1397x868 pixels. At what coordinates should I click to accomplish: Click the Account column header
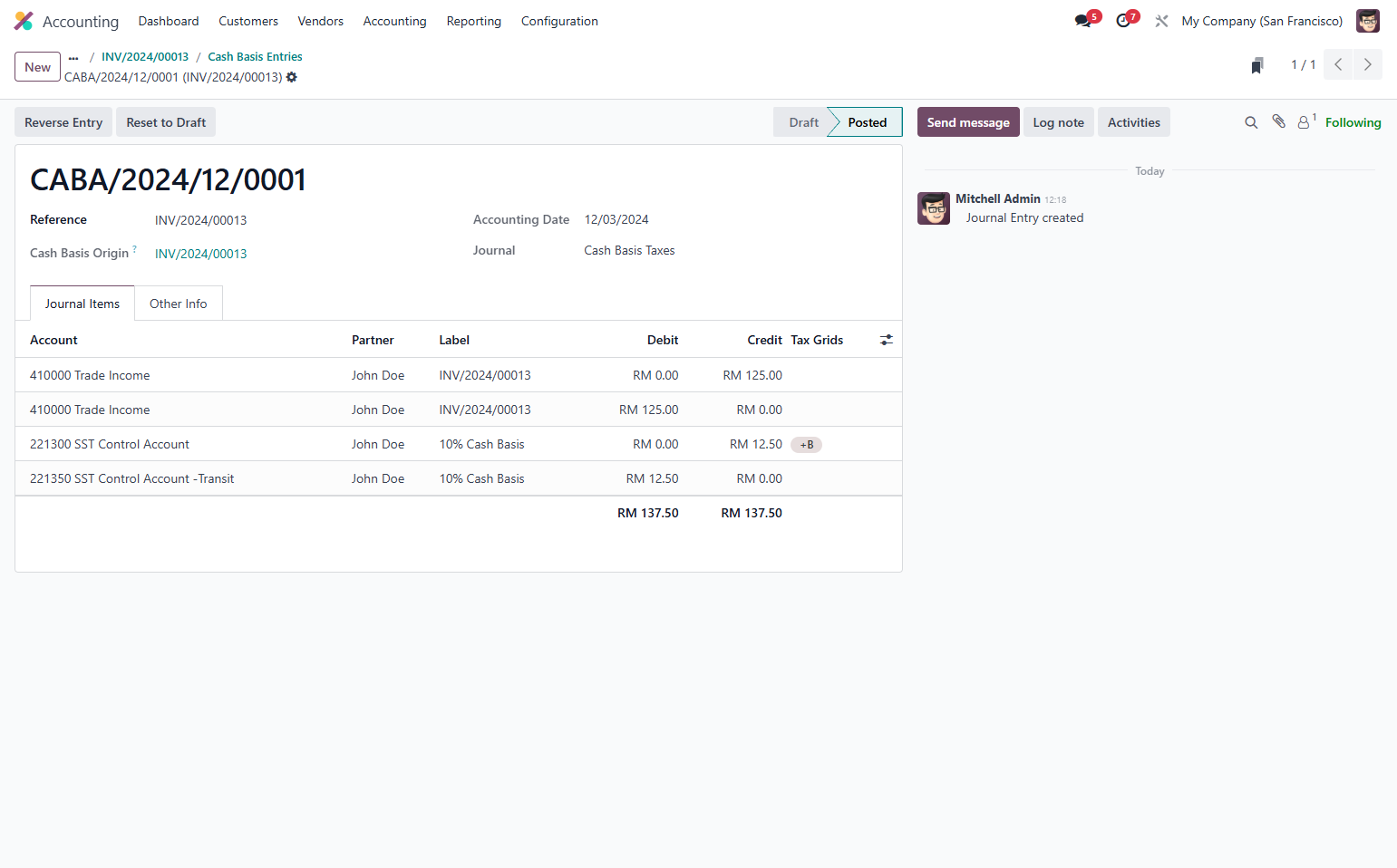(x=53, y=340)
